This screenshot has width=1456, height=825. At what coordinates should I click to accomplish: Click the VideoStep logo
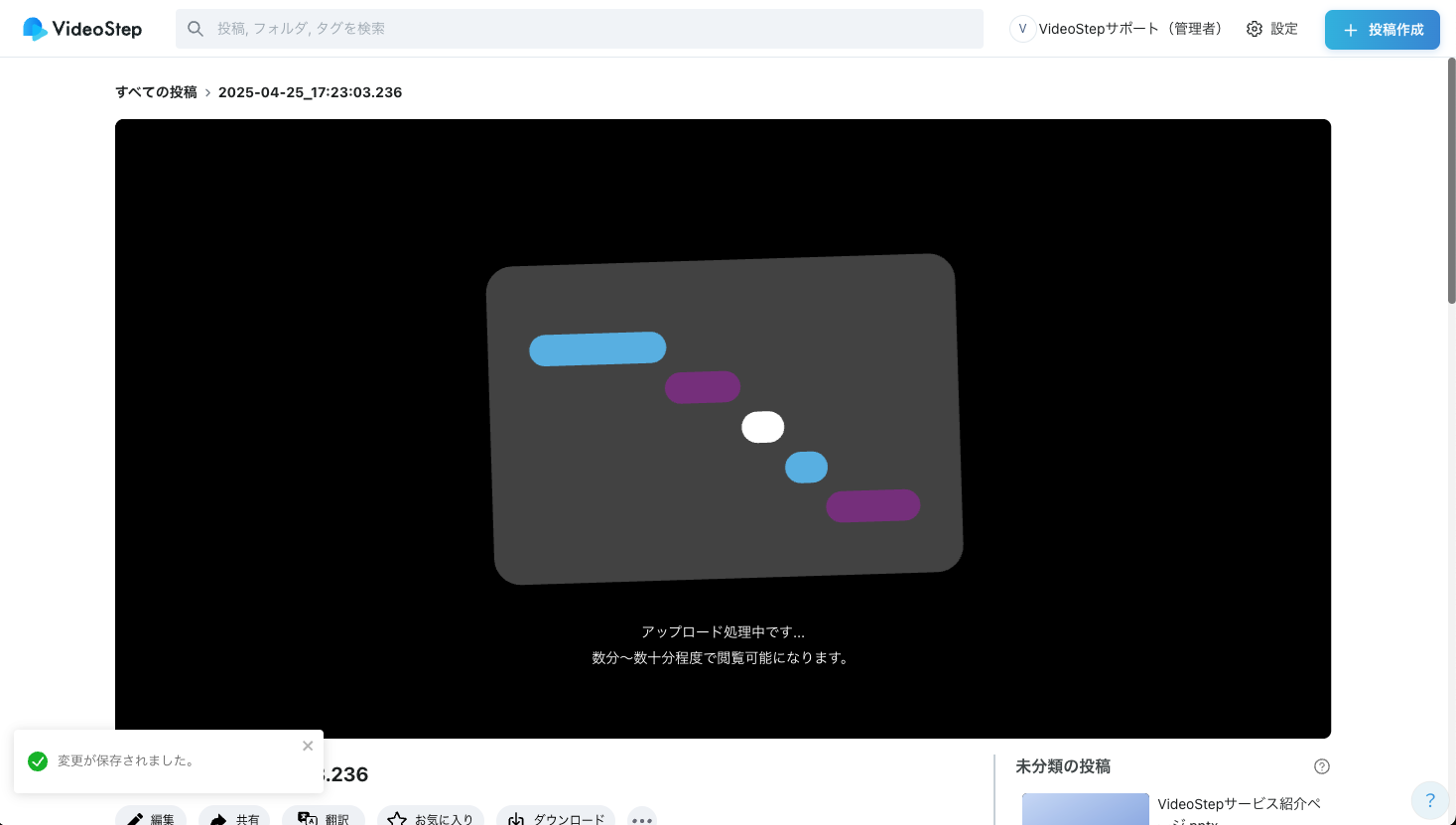pos(82,29)
